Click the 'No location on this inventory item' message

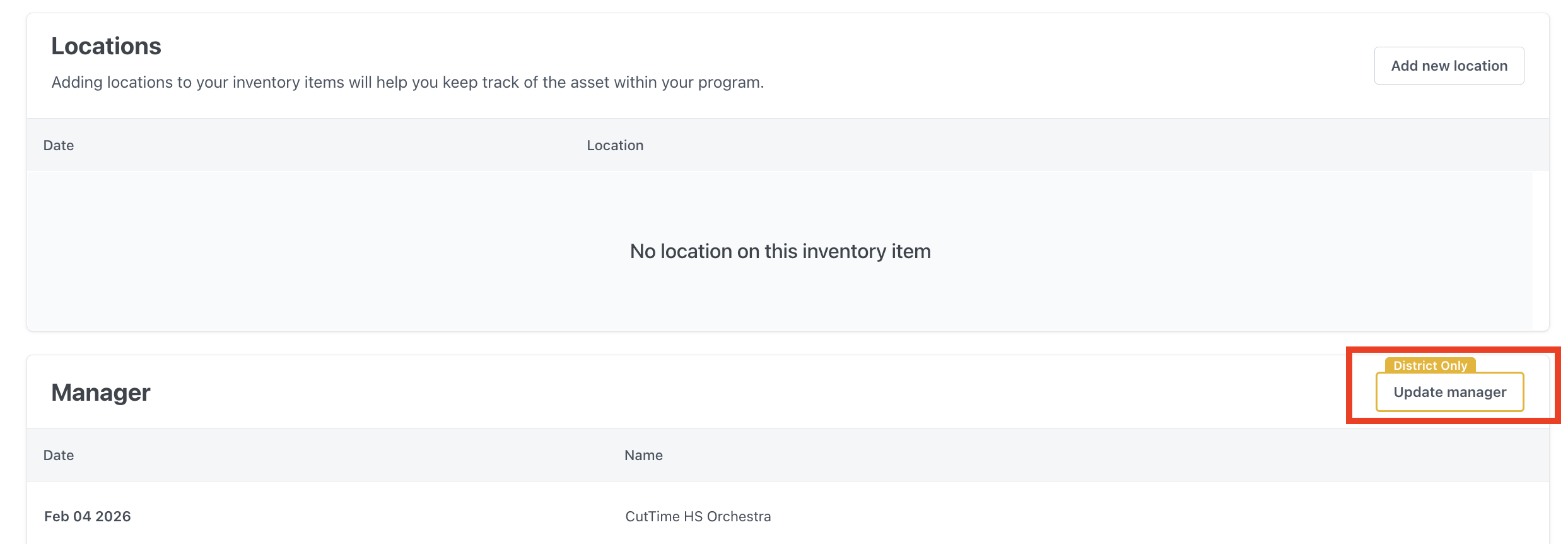pyautogui.click(x=780, y=251)
